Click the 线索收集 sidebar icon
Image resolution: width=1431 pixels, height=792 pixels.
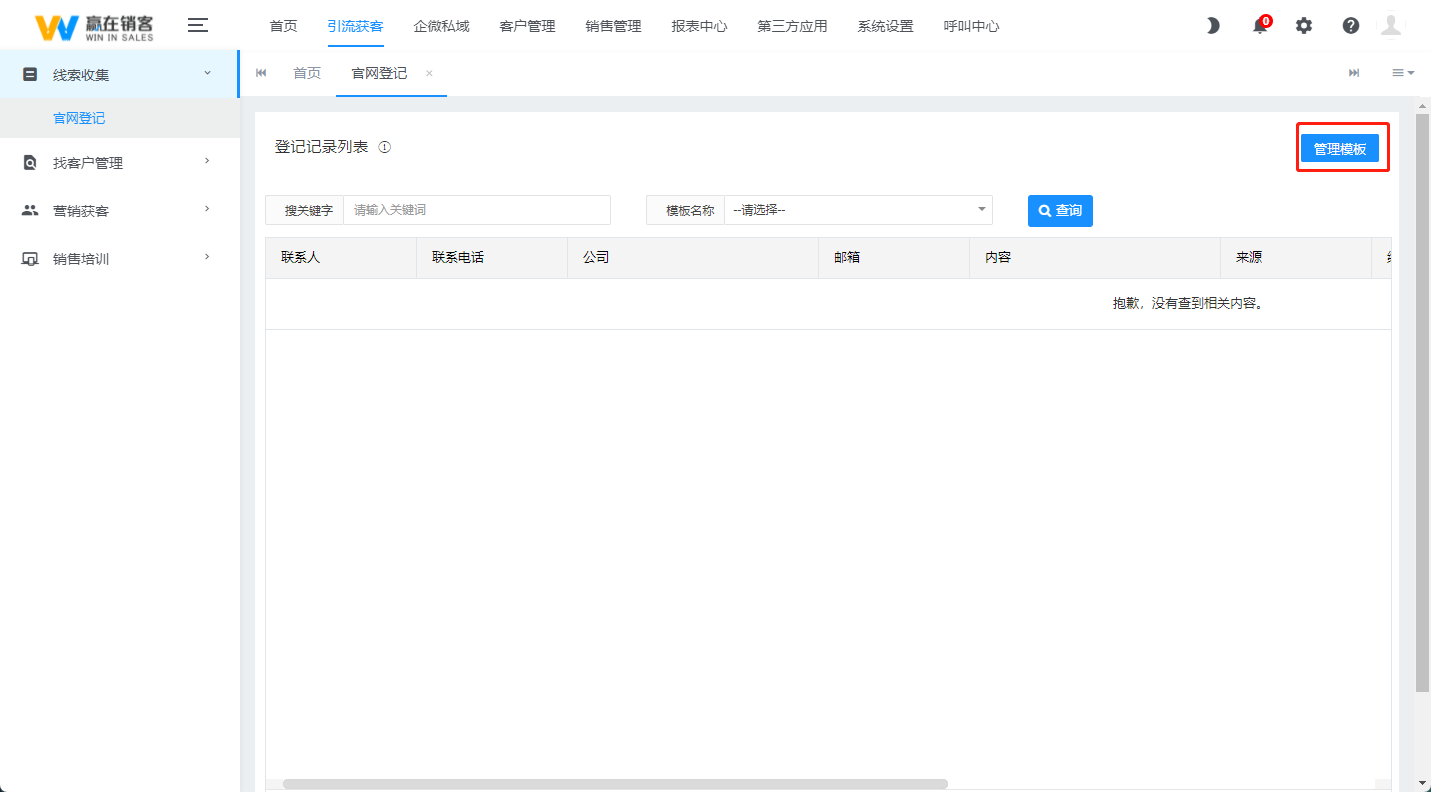pyautogui.click(x=30, y=75)
